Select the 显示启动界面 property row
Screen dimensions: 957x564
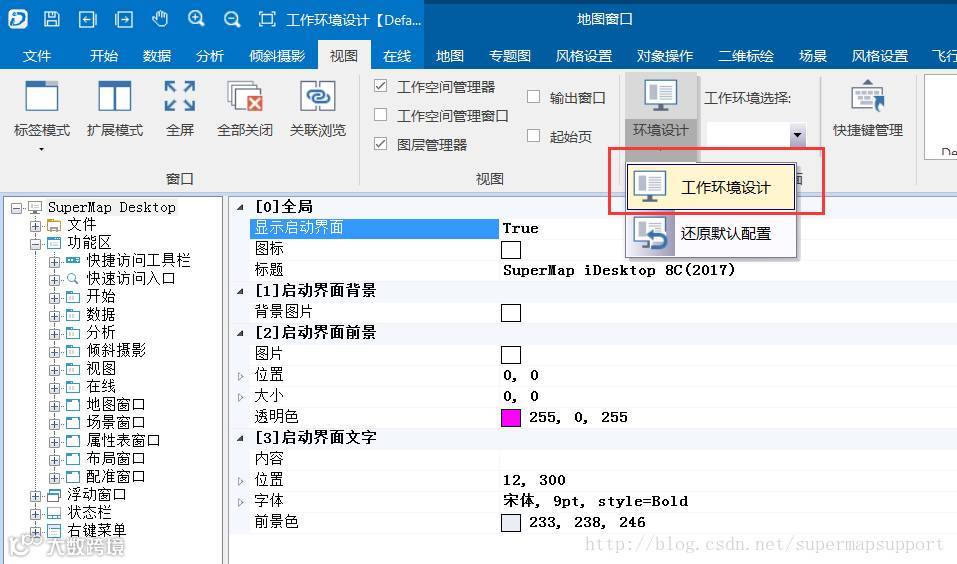pos(374,228)
